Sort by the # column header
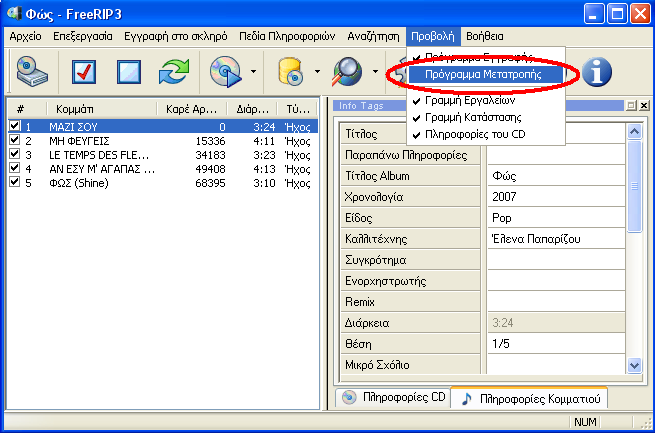Image resolution: width=655 pixels, height=433 pixels. click(x=27, y=109)
